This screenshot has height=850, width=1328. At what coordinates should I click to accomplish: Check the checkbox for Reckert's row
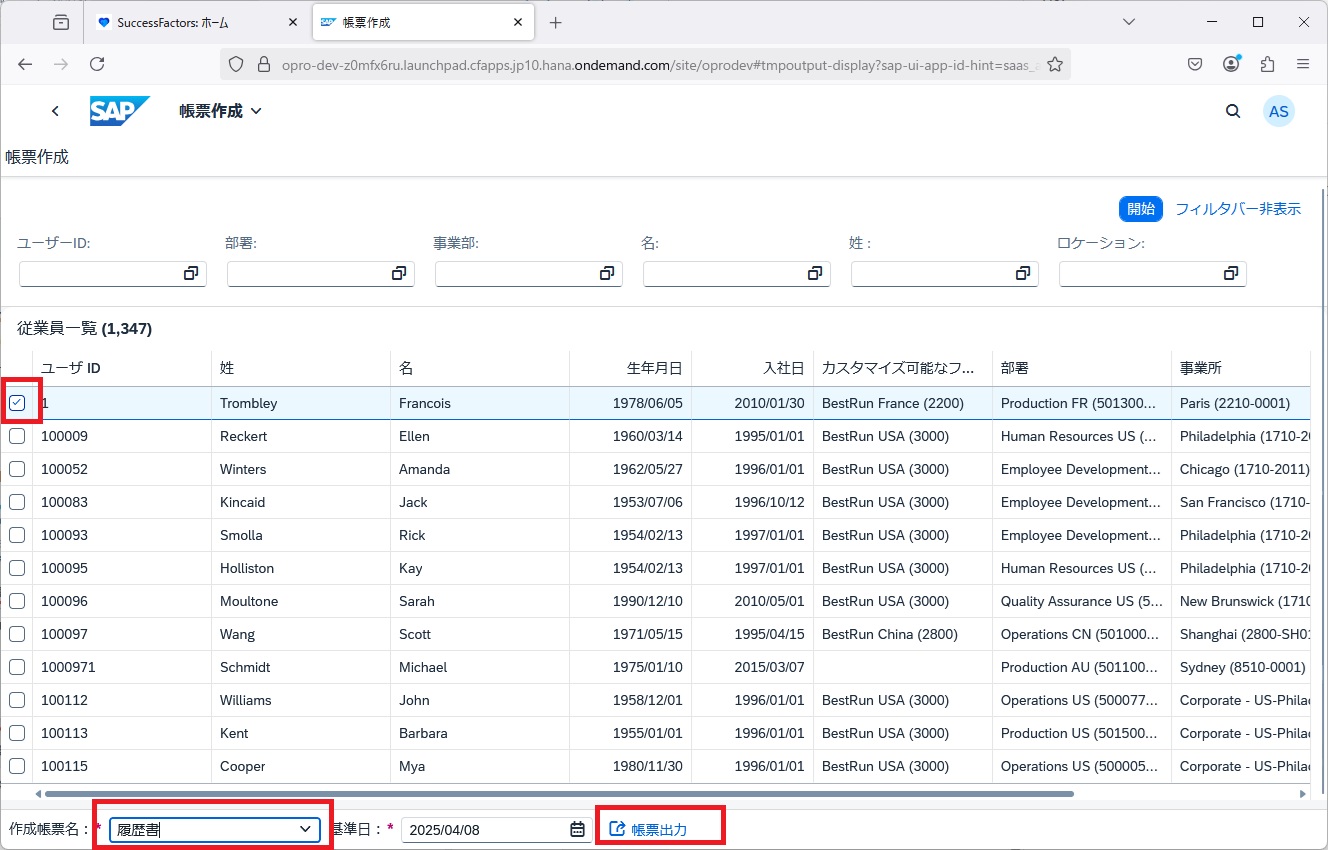tap(17, 436)
